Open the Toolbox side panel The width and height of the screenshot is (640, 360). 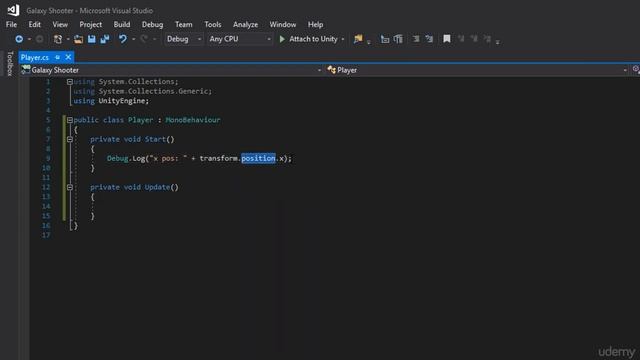click(10, 63)
